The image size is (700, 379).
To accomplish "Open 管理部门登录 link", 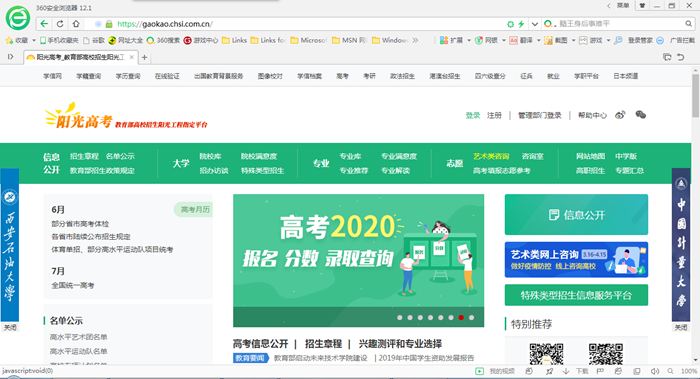I will (x=540, y=115).
